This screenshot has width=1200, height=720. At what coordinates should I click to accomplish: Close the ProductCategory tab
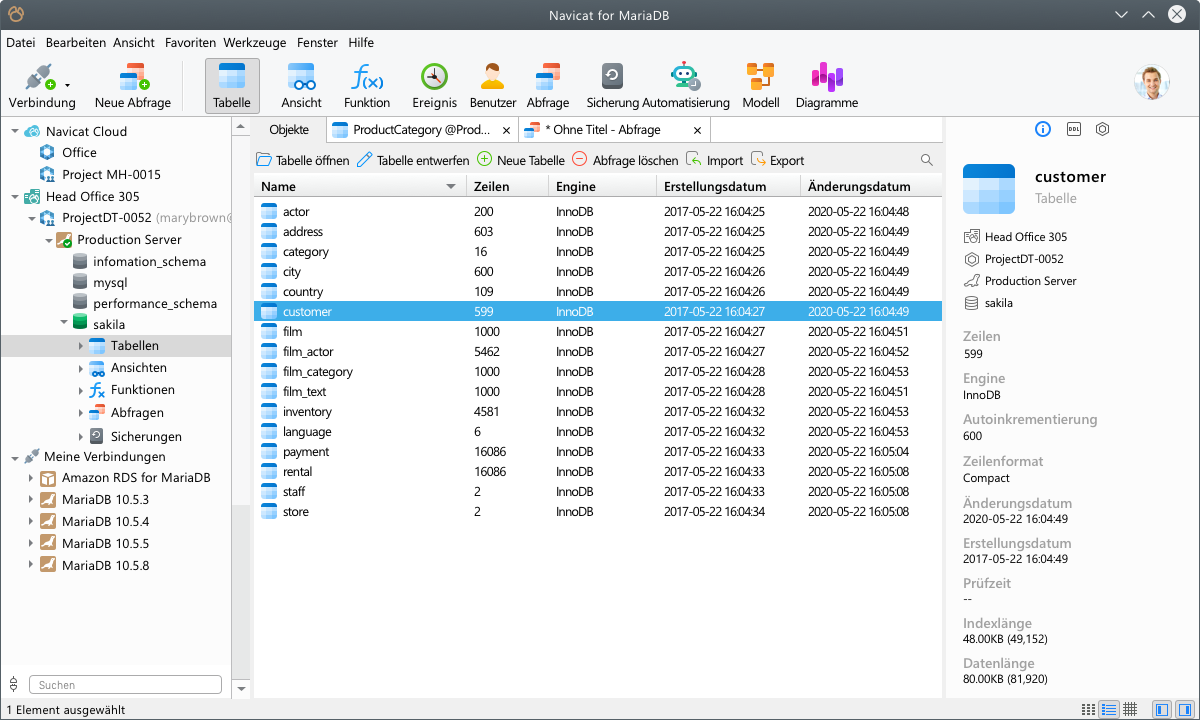pyautogui.click(x=507, y=130)
